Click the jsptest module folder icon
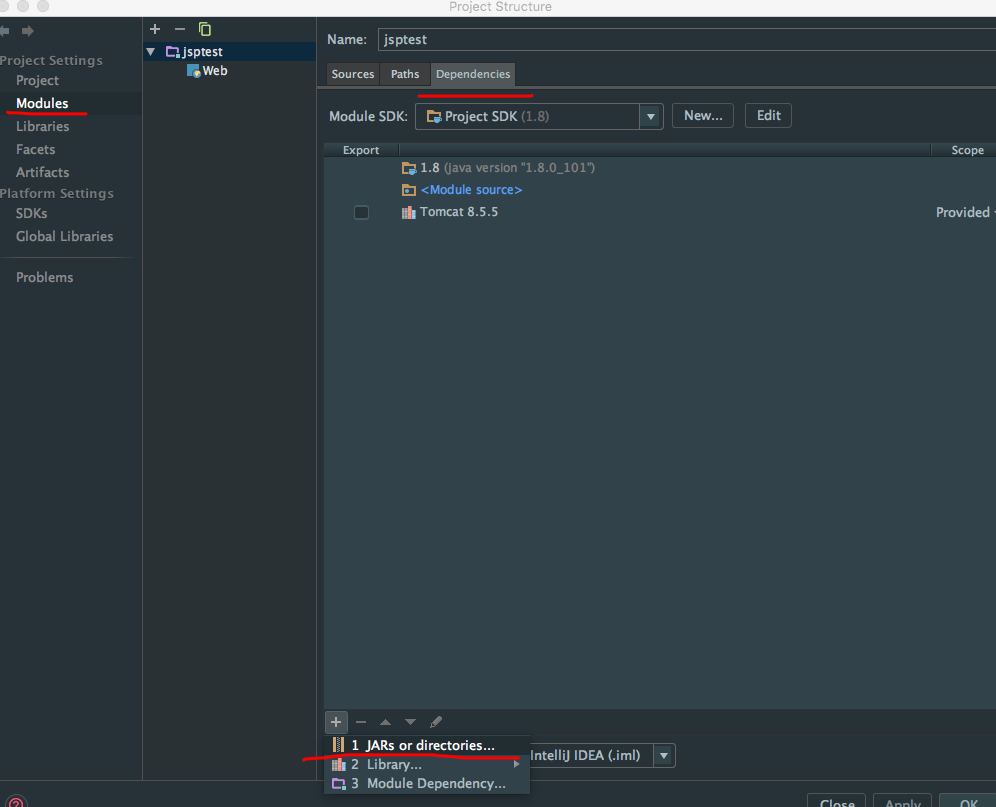996x807 pixels. point(173,51)
